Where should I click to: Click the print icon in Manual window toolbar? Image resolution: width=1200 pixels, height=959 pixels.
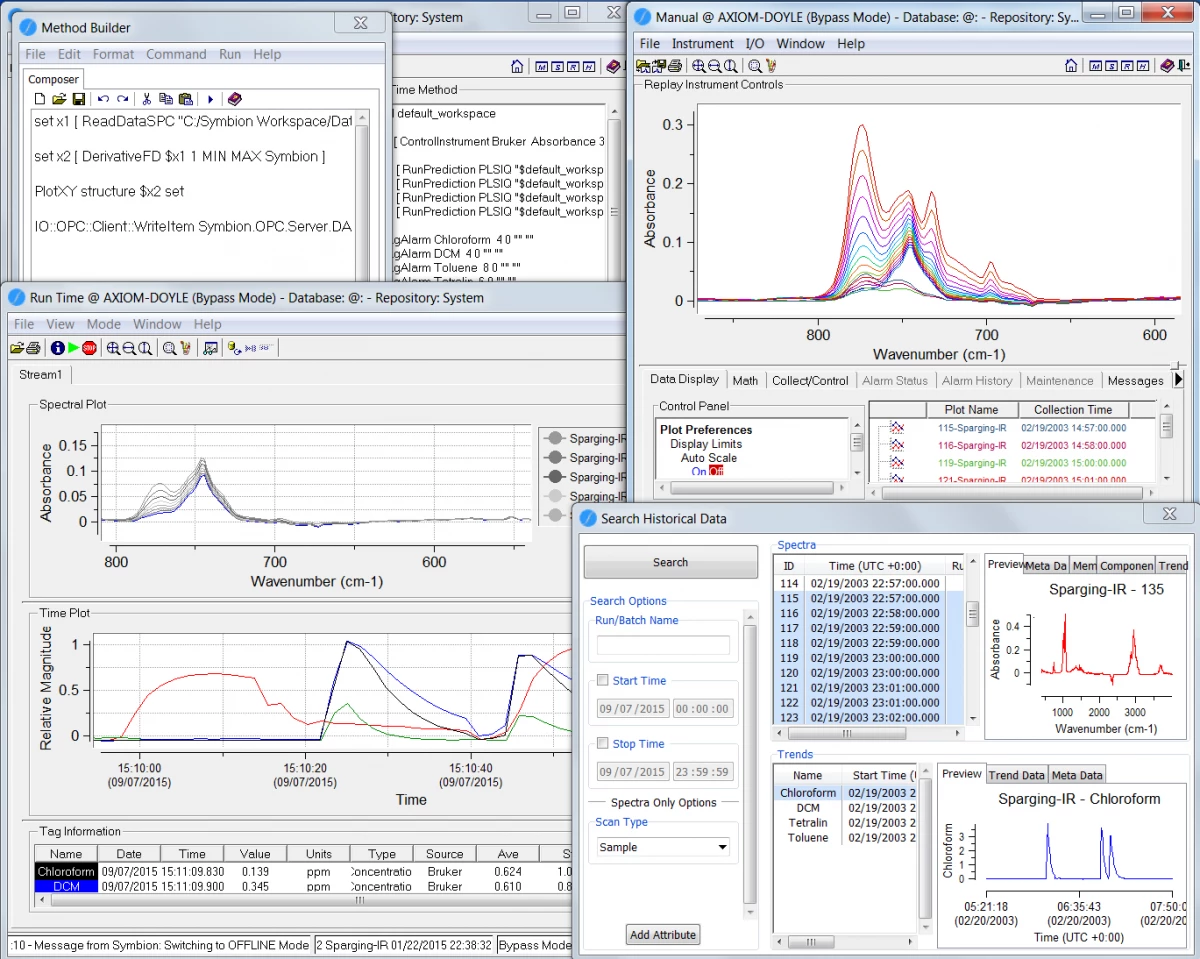pyautogui.click(x=675, y=66)
